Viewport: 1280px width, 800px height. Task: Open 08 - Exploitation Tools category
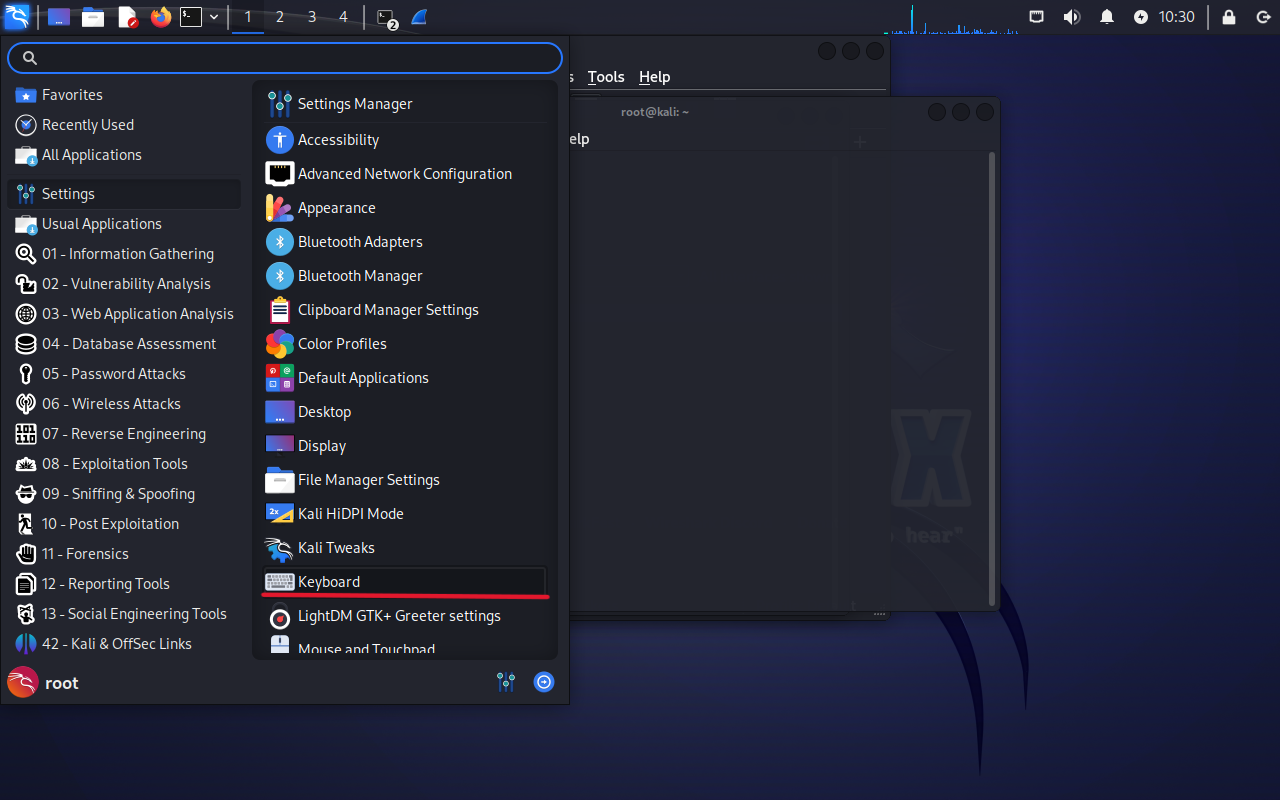[124, 464]
